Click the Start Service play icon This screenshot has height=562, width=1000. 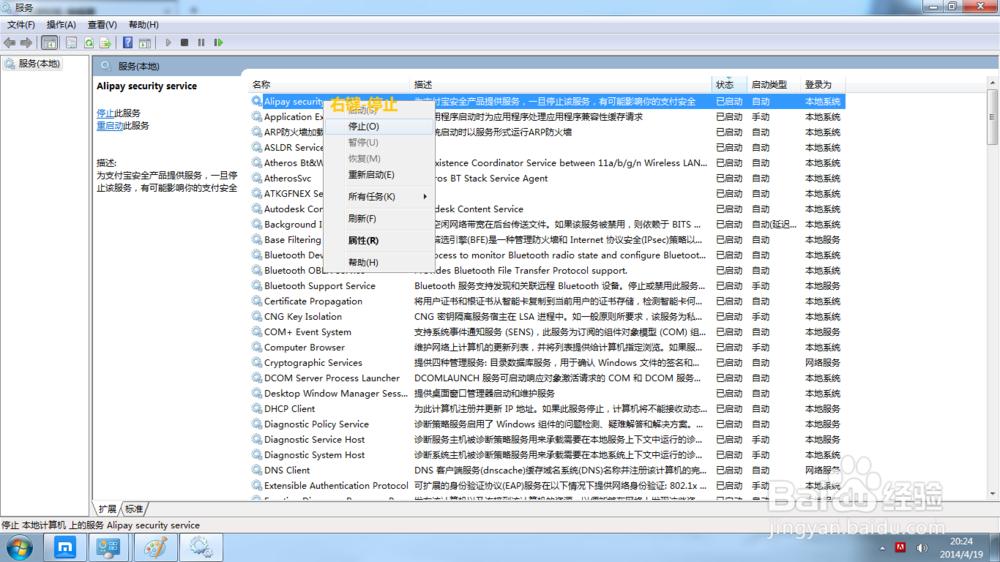pyautogui.click(x=168, y=43)
